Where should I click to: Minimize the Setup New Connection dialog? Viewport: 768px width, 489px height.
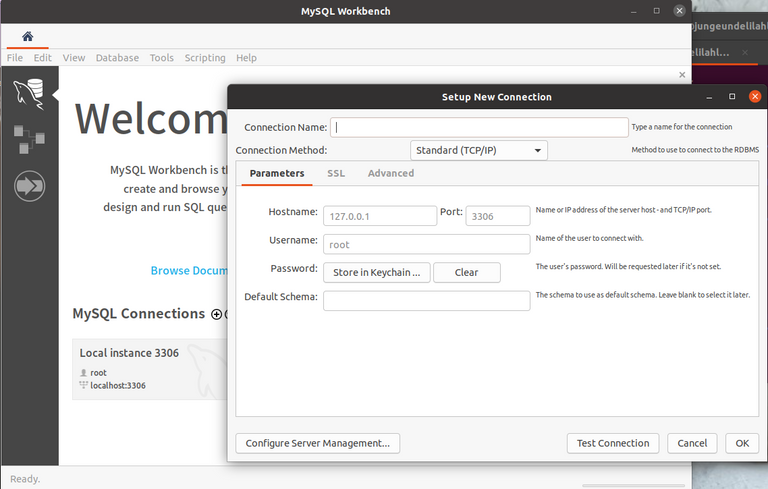[709, 97]
